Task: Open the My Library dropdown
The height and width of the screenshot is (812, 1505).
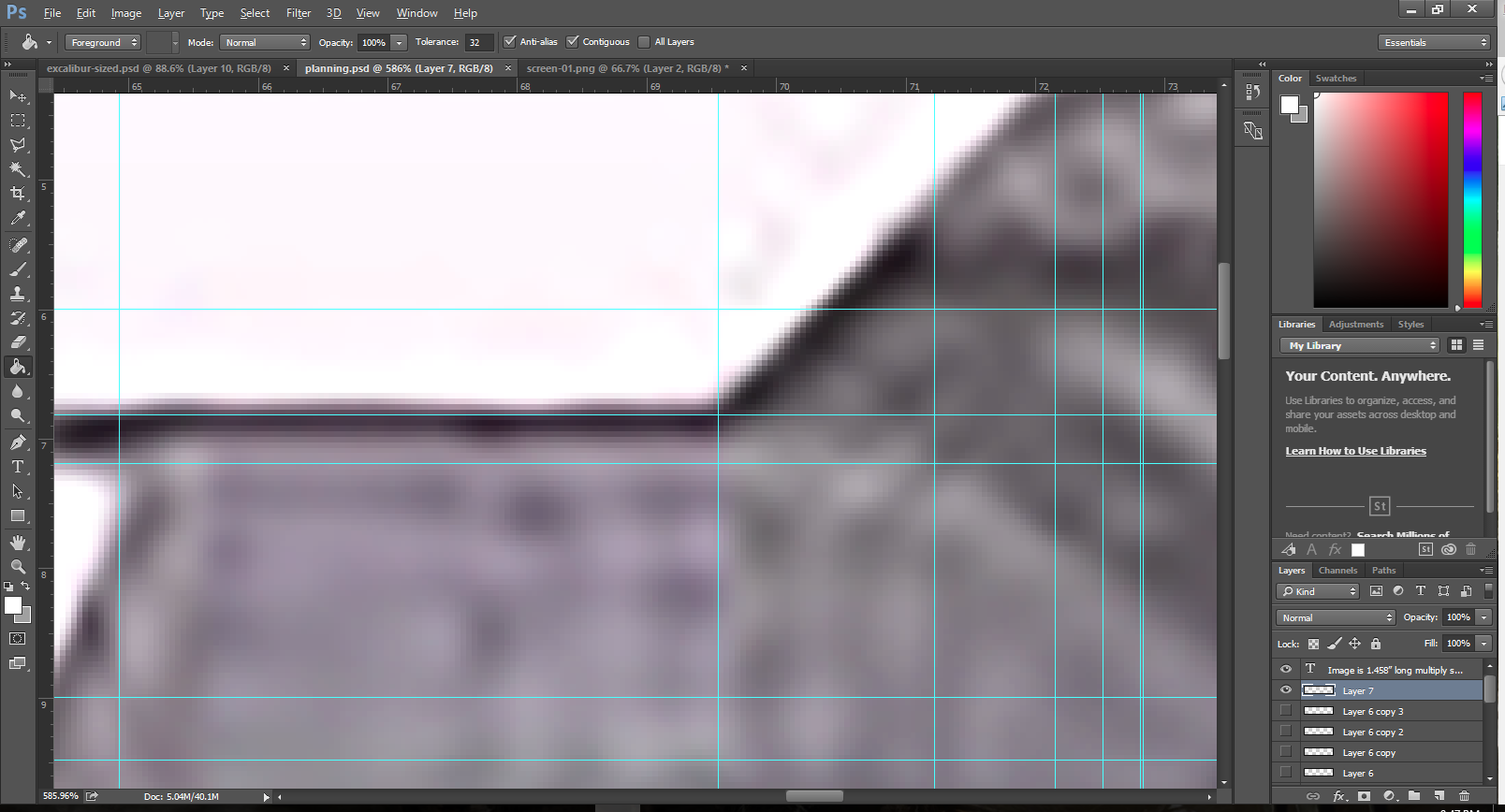Action: click(x=1359, y=346)
